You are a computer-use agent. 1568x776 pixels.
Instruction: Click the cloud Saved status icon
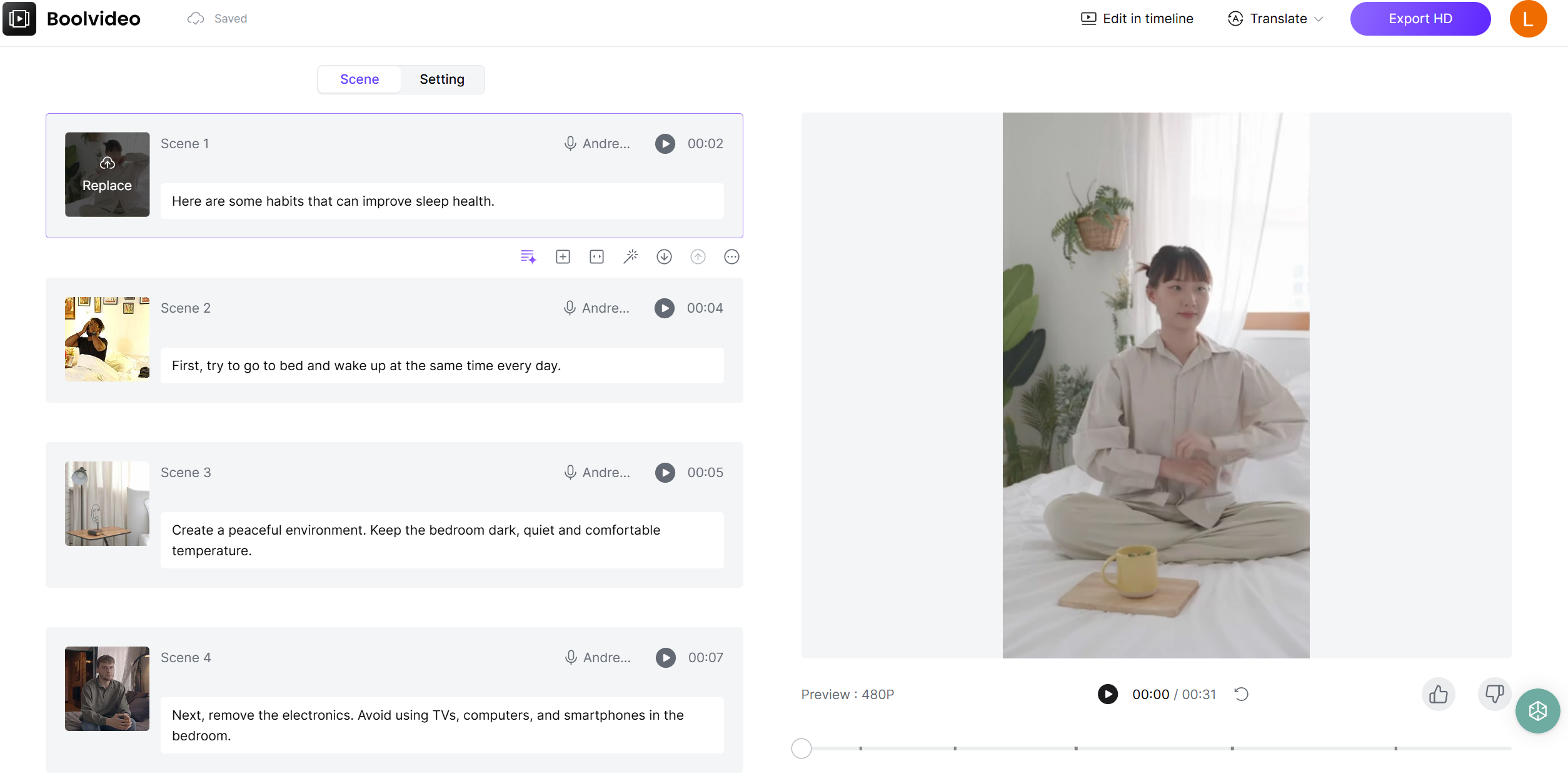[x=196, y=19]
